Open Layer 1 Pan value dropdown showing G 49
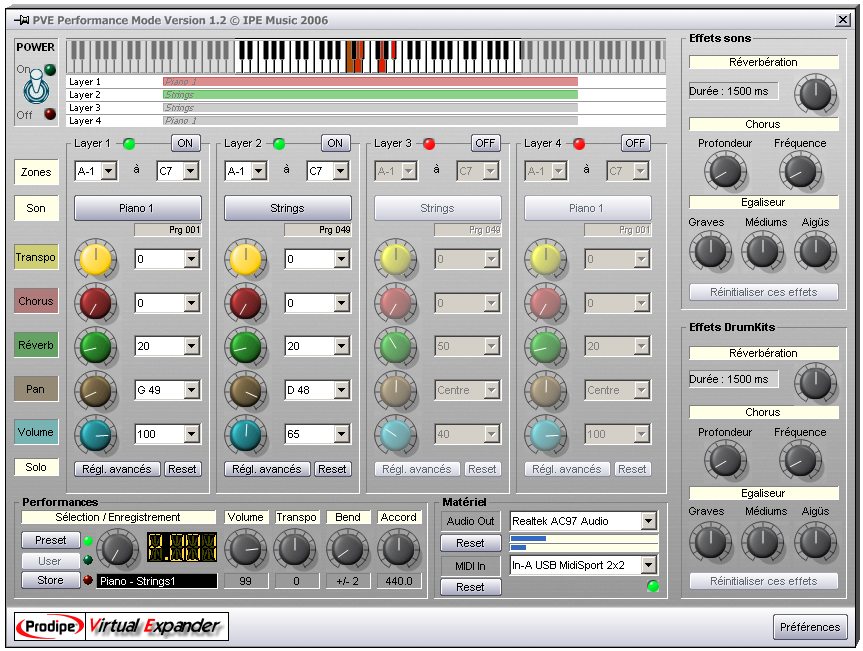This screenshot has height=651, width=863. point(192,391)
